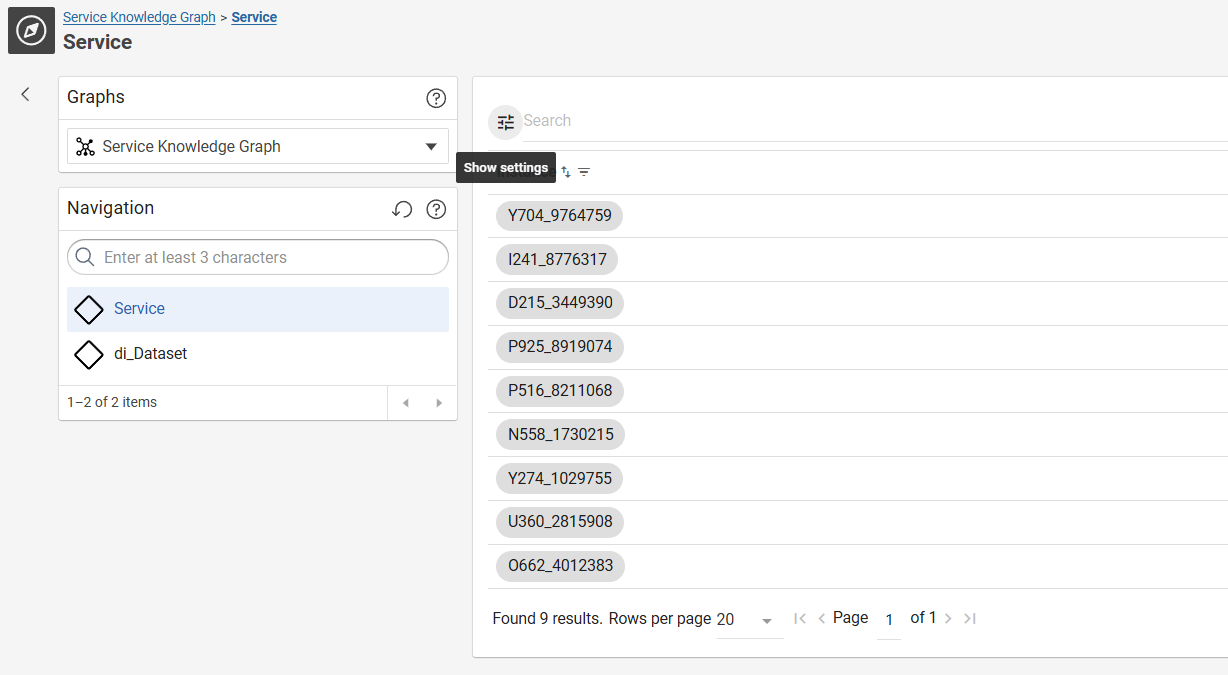Click the results Search input field
Viewport: 1228px width, 675px height.
800,121
